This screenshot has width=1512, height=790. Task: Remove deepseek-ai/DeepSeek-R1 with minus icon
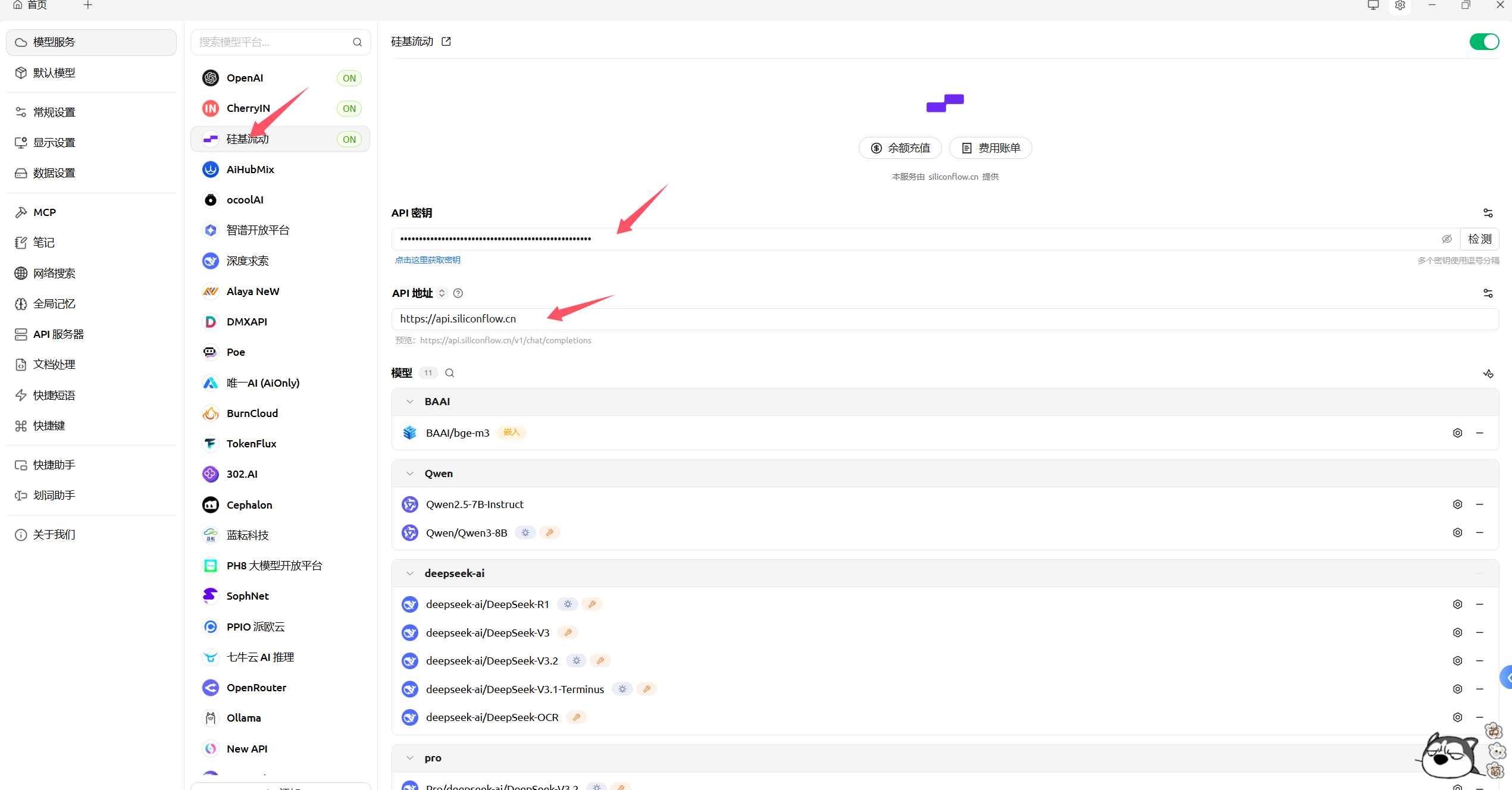click(1480, 604)
